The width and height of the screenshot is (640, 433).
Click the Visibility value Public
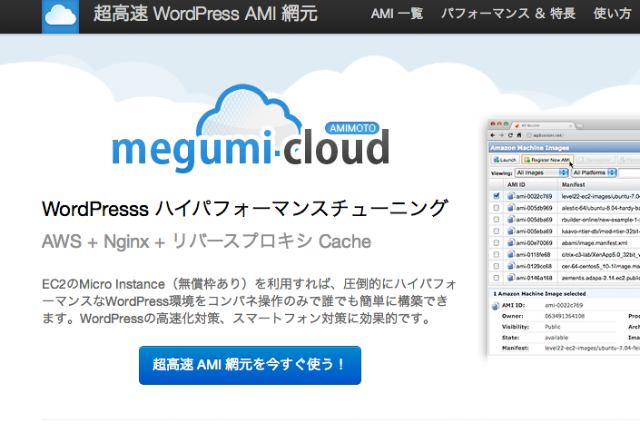[x=552, y=327]
